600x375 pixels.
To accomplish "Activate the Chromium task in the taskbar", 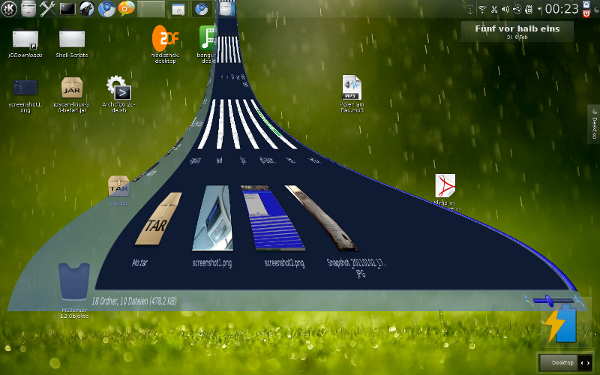I will pos(201,9).
